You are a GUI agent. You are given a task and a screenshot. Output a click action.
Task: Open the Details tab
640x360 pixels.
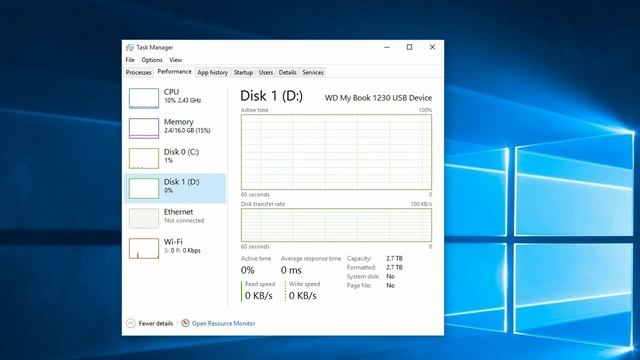pos(287,72)
